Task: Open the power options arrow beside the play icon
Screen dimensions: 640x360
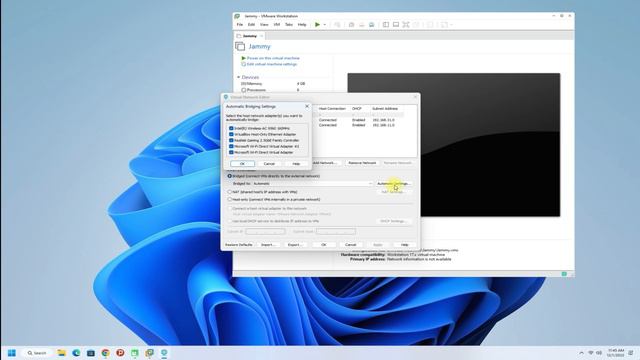Action: [325, 24]
